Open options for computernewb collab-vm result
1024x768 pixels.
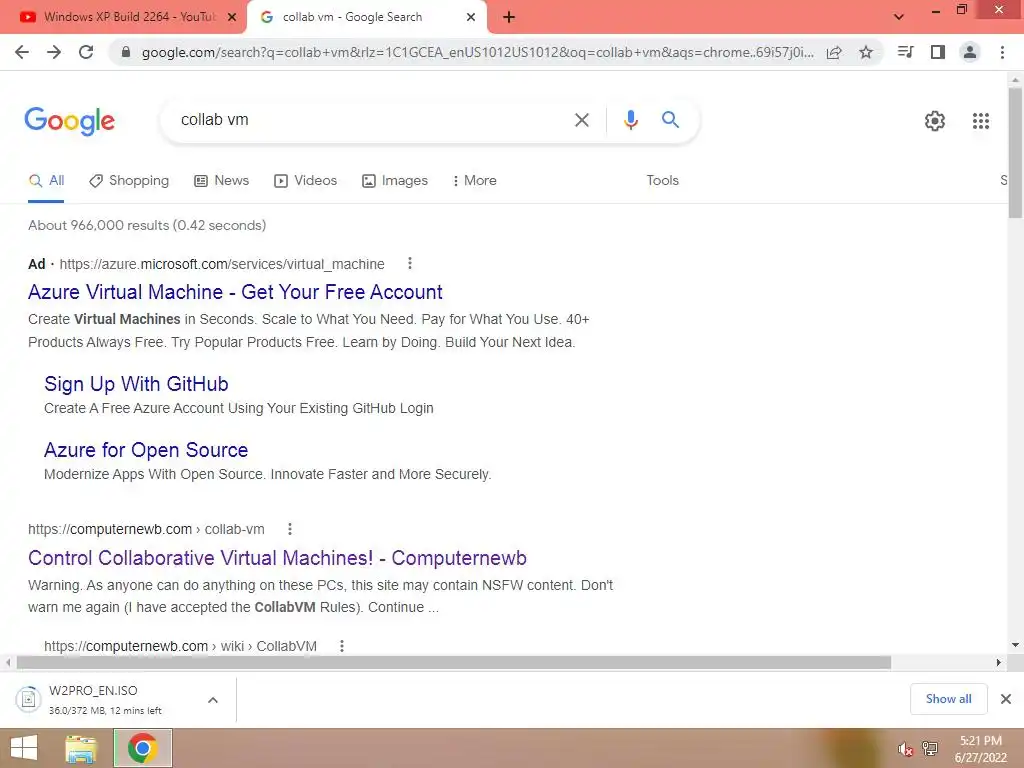tap(290, 529)
